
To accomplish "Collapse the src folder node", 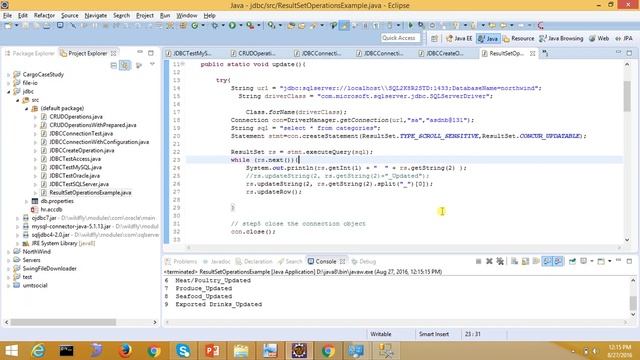I will point(18,100).
